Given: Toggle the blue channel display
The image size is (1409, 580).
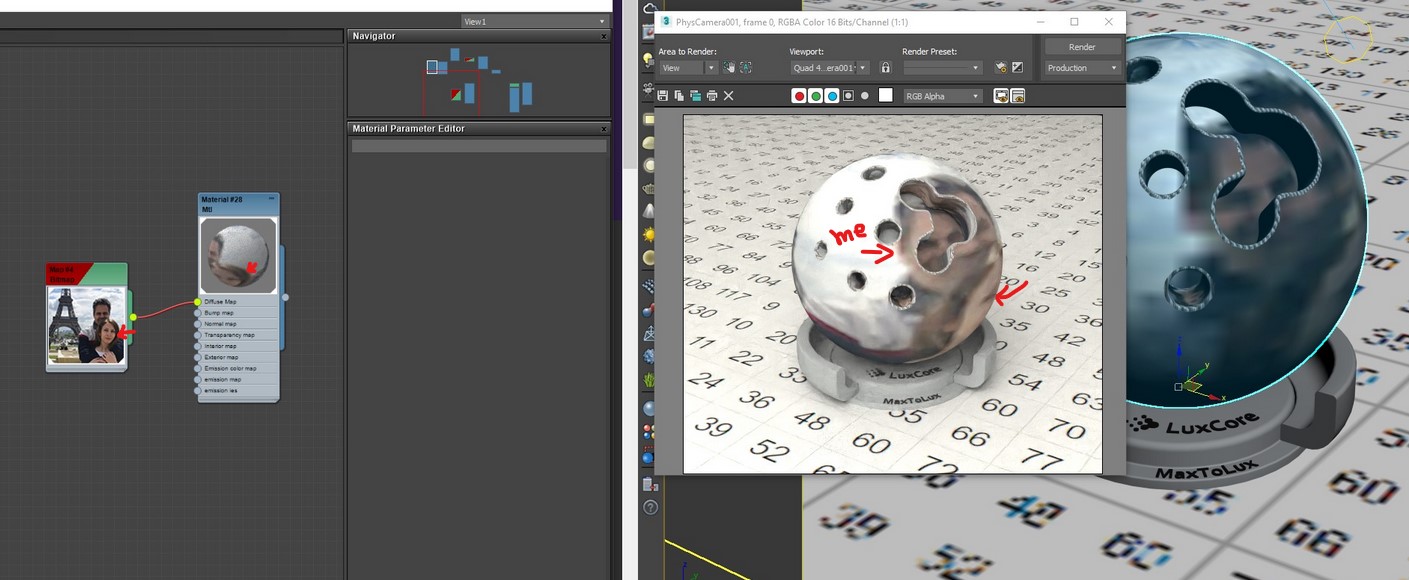Looking at the screenshot, I should pyautogui.click(x=831, y=96).
